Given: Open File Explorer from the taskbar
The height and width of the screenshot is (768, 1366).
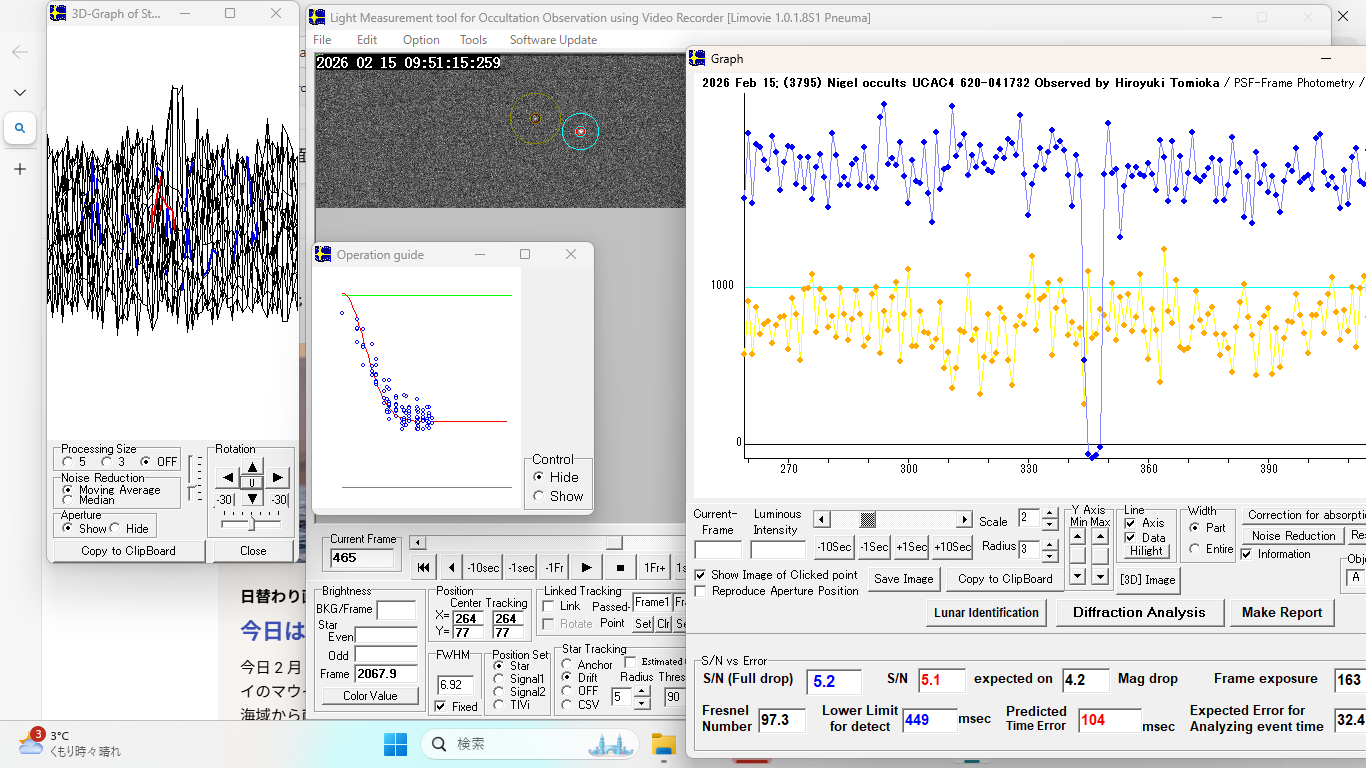Looking at the screenshot, I should tap(663, 744).
